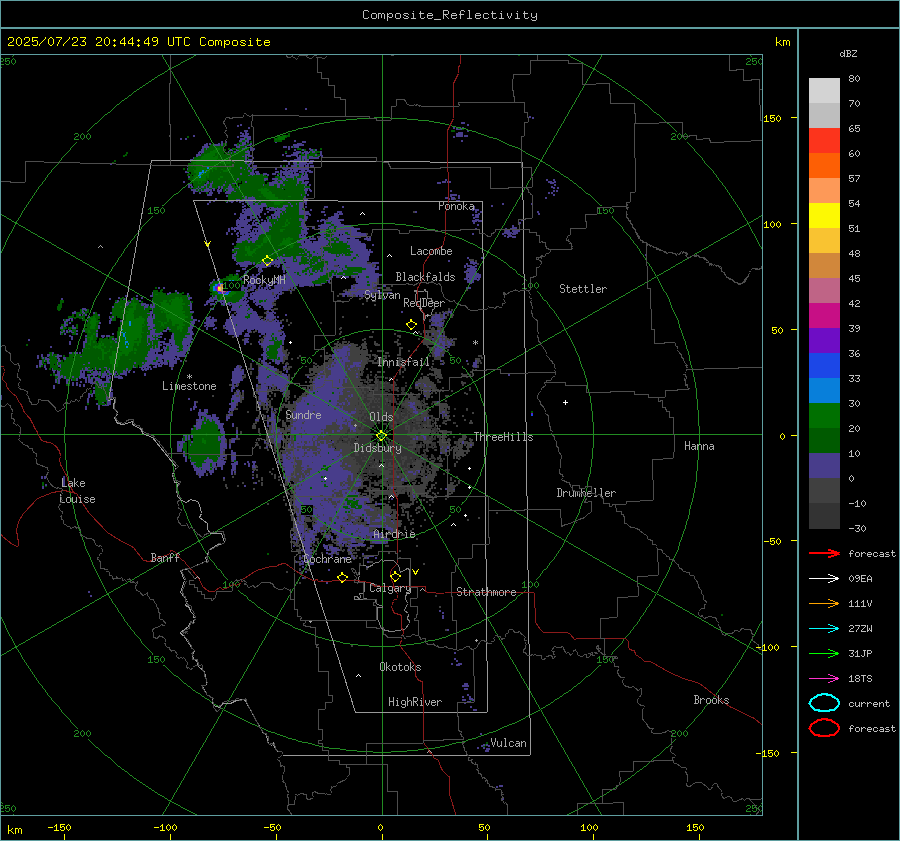Click the yellow diamond marker above Calgary
Screen dimensions: 900x841
(x=395, y=576)
